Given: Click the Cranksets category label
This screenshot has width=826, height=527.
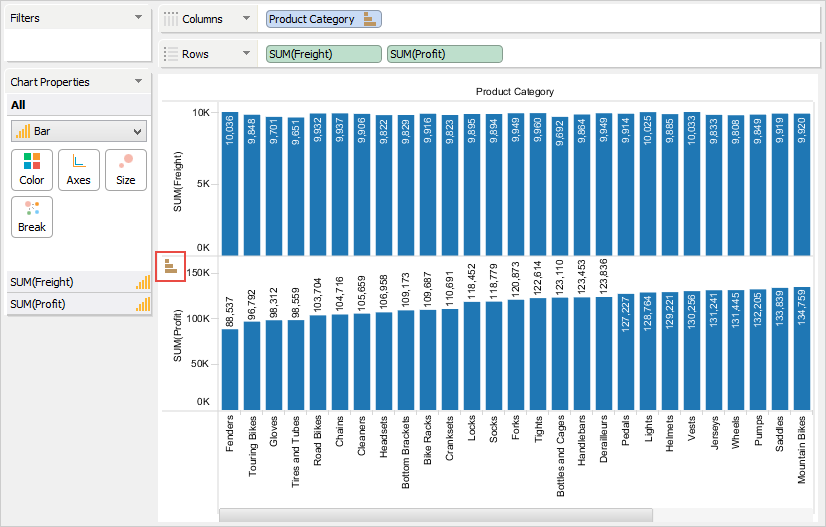Looking at the screenshot, I should (x=449, y=438).
